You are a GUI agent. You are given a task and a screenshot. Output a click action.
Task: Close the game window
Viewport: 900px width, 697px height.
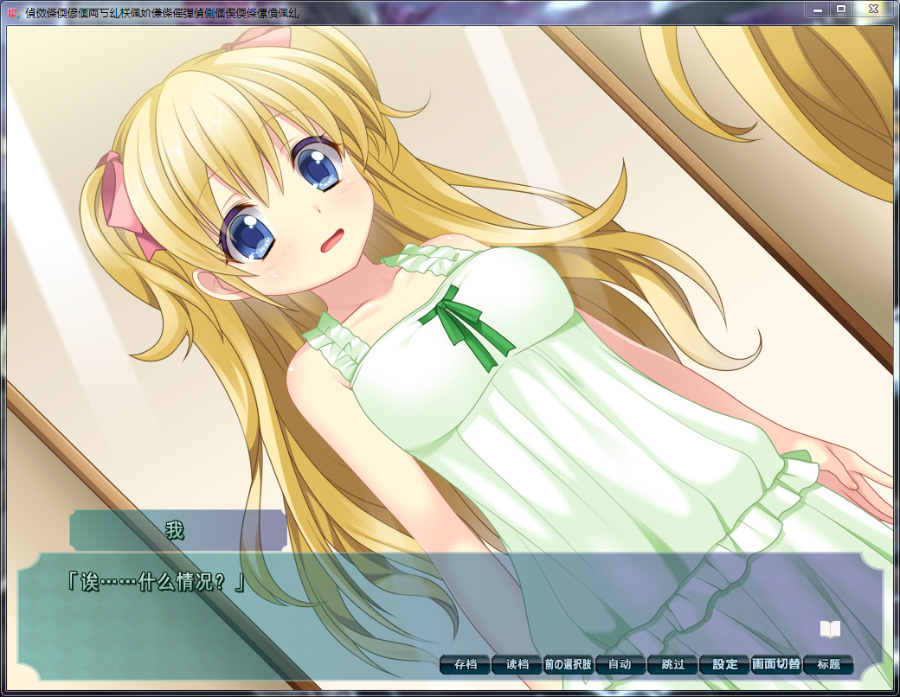(x=874, y=9)
